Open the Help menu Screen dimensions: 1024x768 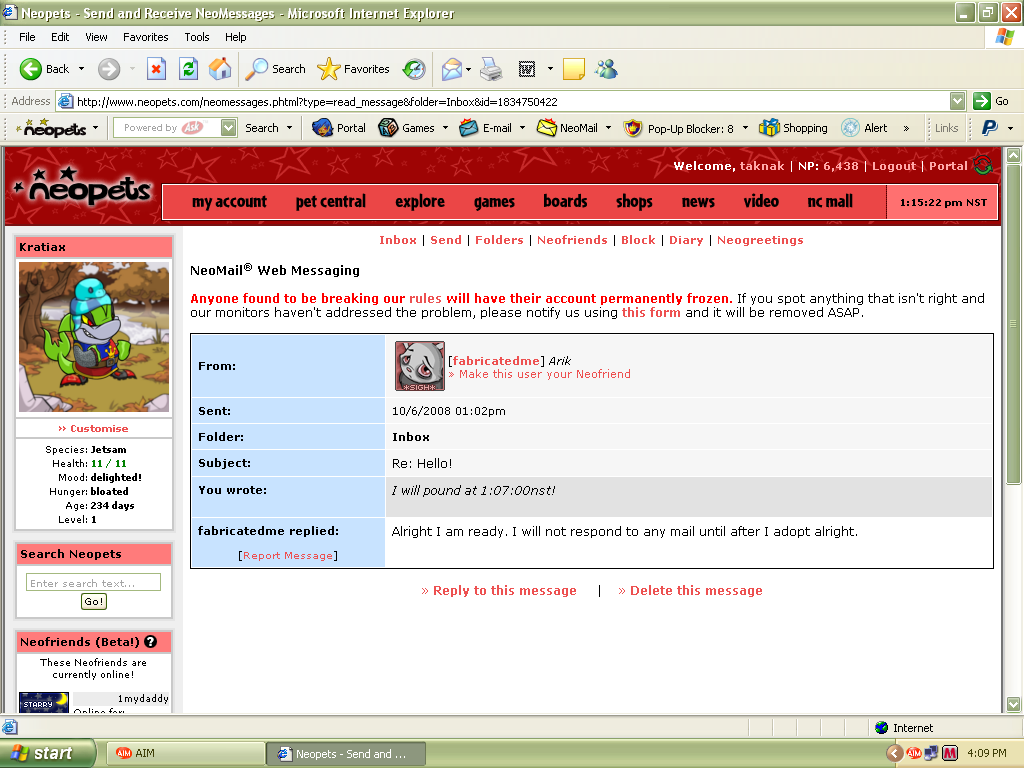click(x=236, y=37)
